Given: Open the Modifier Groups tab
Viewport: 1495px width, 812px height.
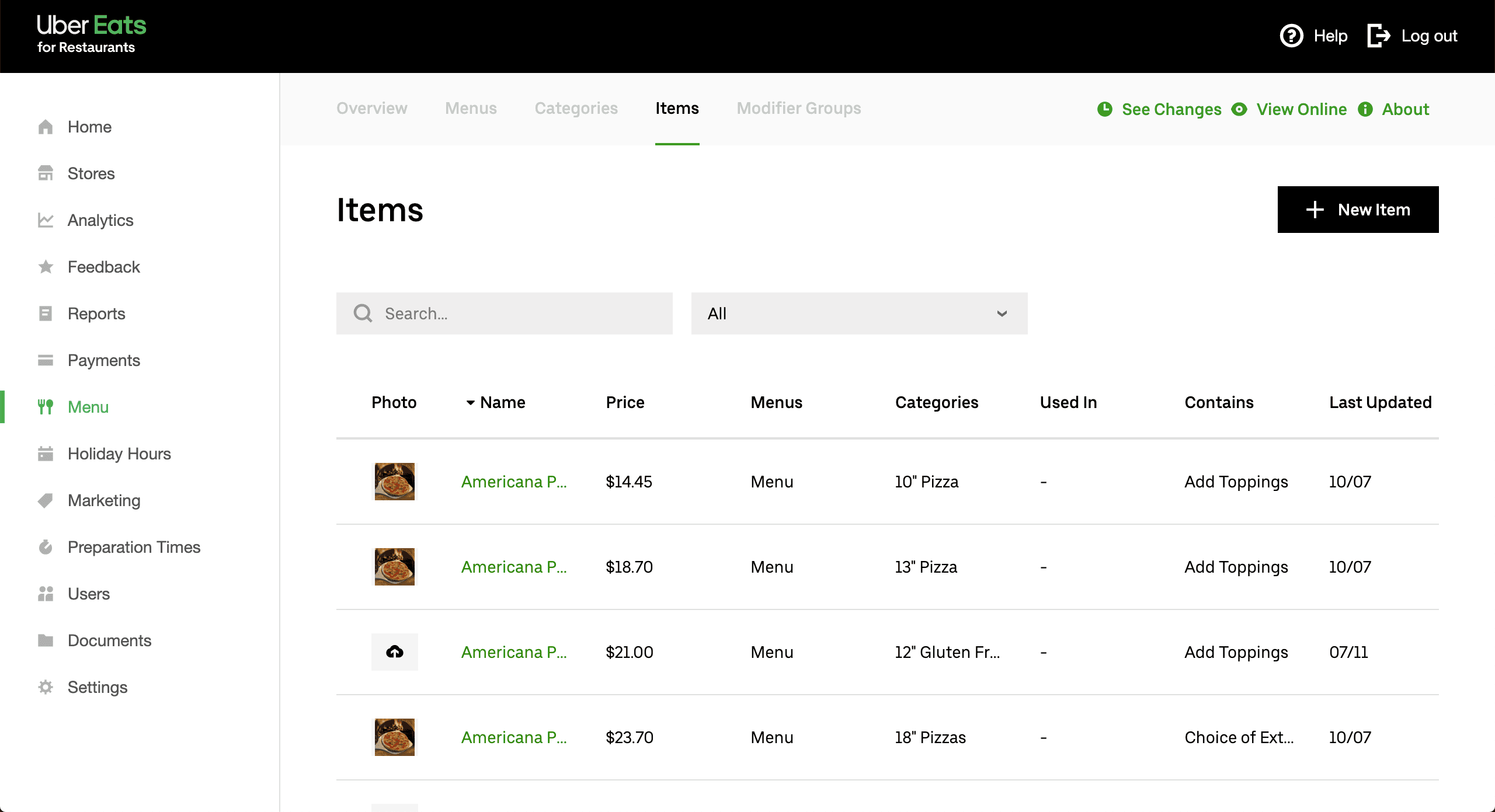Looking at the screenshot, I should pos(798,108).
